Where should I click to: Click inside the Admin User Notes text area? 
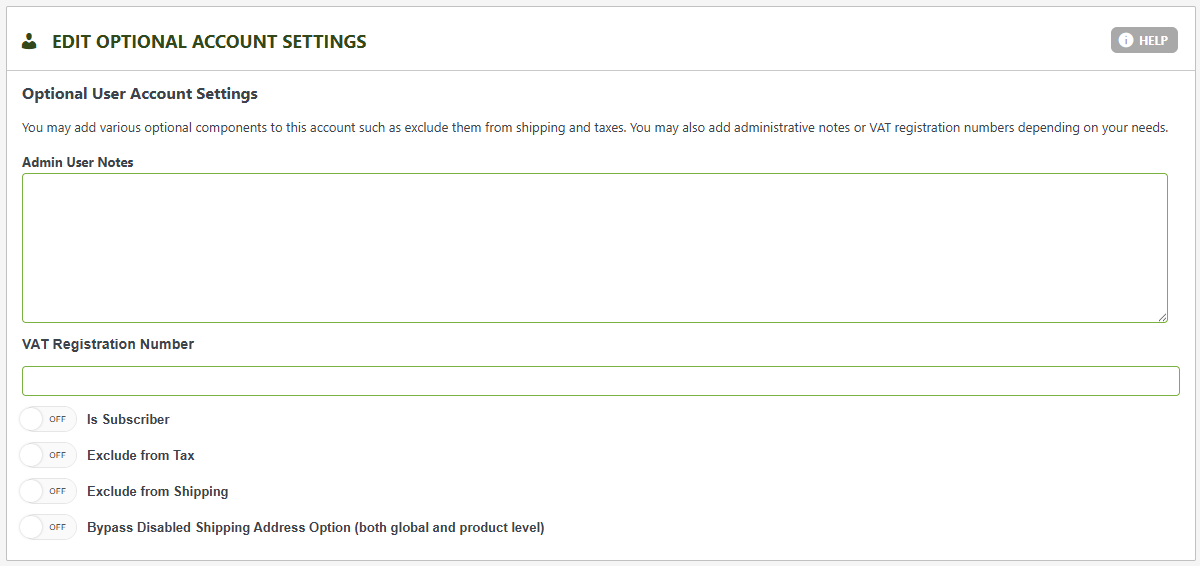point(594,247)
